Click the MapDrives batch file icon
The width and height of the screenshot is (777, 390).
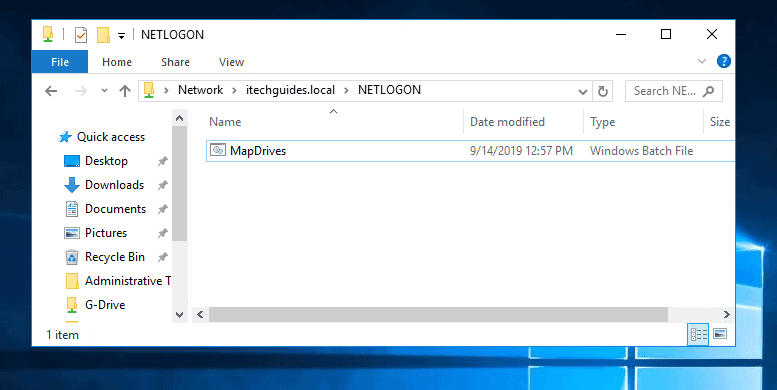218,150
